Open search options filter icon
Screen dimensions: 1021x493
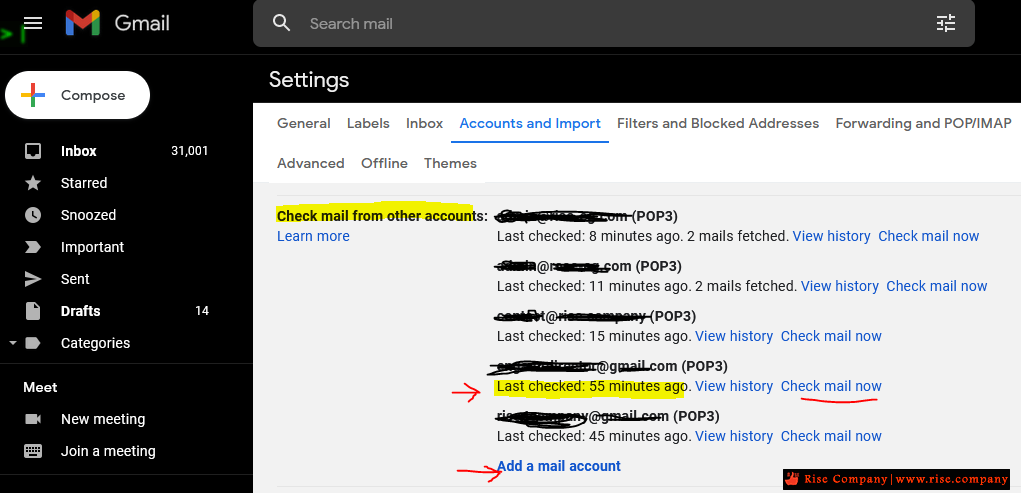(945, 23)
